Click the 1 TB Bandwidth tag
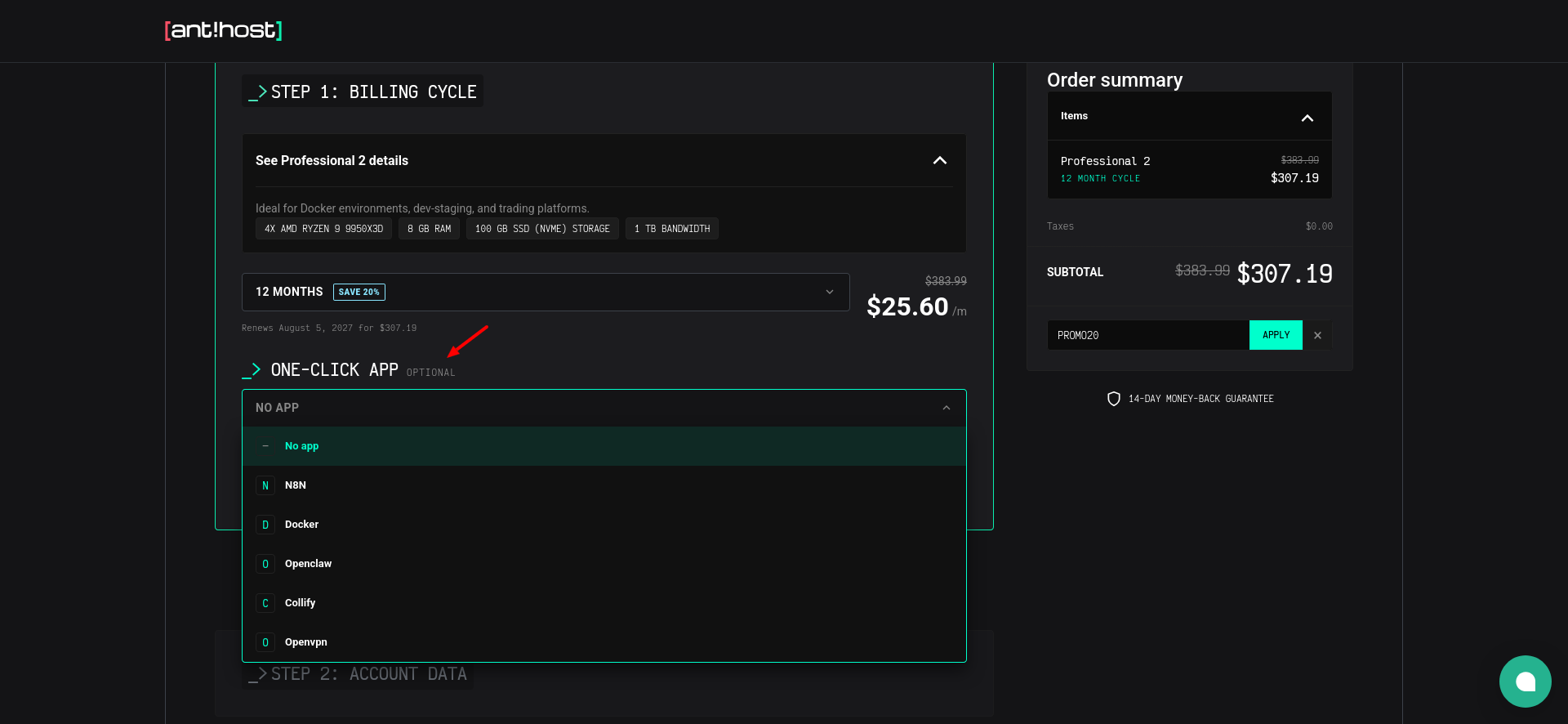Screen dimensions: 1568x724 (x=672, y=229)
